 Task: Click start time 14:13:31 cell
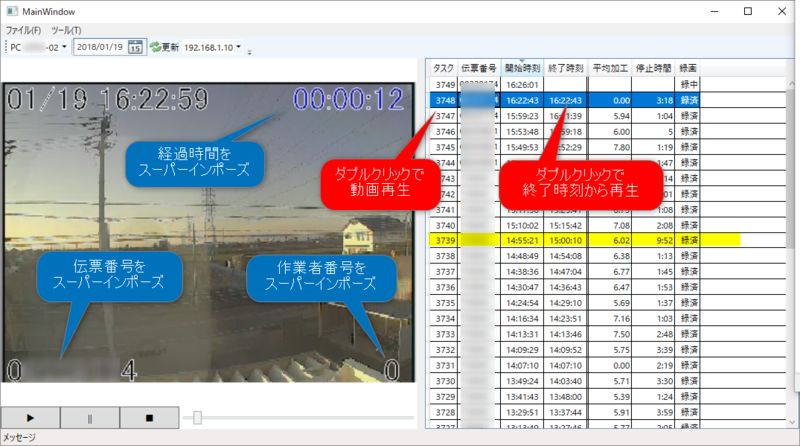pos(522,334)
